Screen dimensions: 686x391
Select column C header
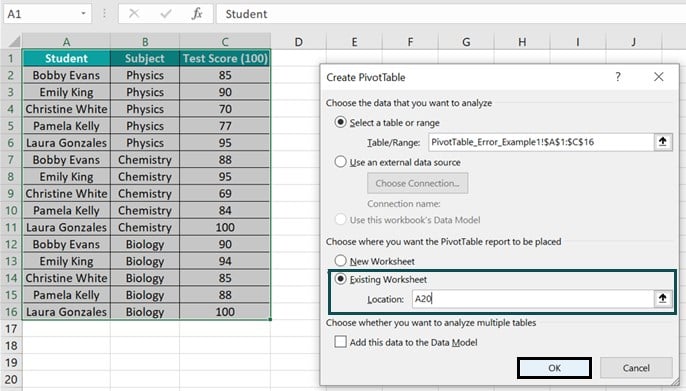[225, 42]
